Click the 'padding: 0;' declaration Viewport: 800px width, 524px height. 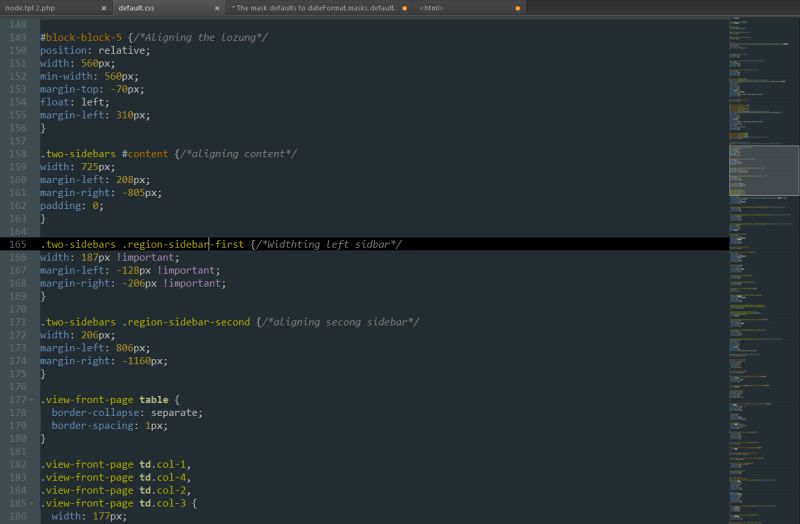click(x=72, y=206)
